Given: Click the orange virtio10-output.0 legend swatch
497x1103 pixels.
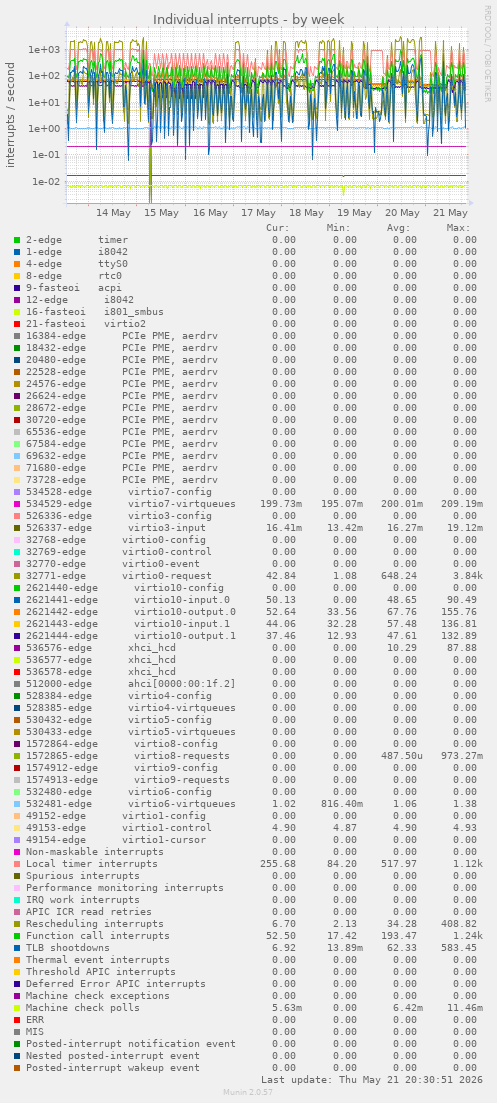Looking at the screenshot, I should click(17, 611).
